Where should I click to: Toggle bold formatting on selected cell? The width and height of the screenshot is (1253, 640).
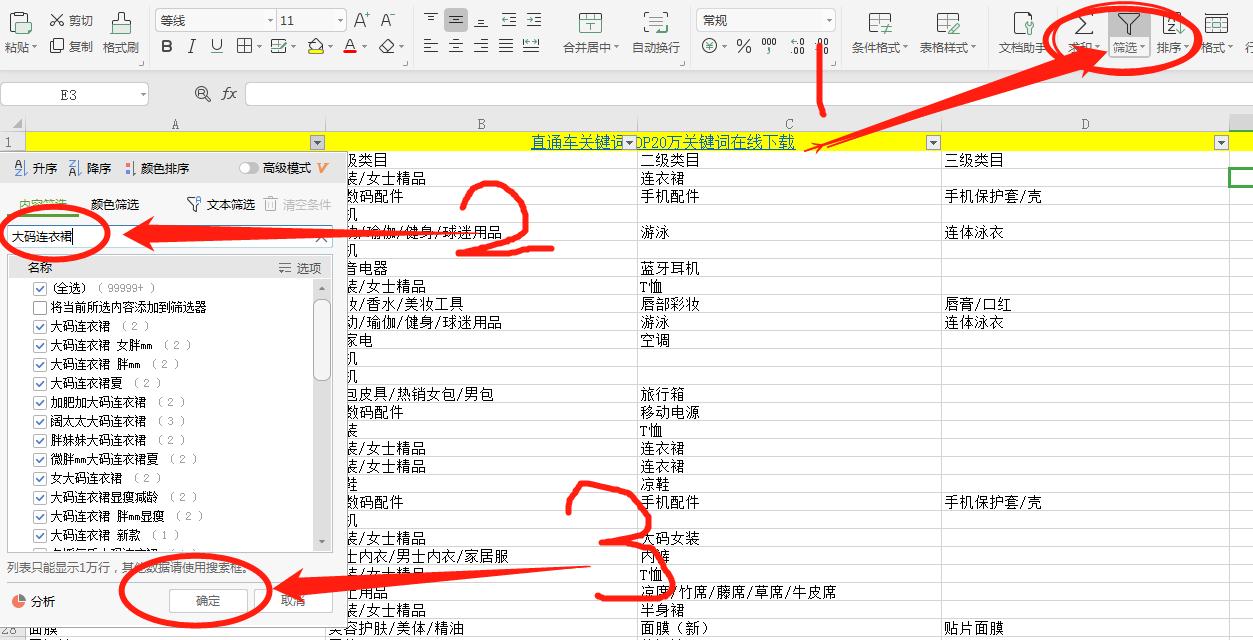tap(166, 46)
